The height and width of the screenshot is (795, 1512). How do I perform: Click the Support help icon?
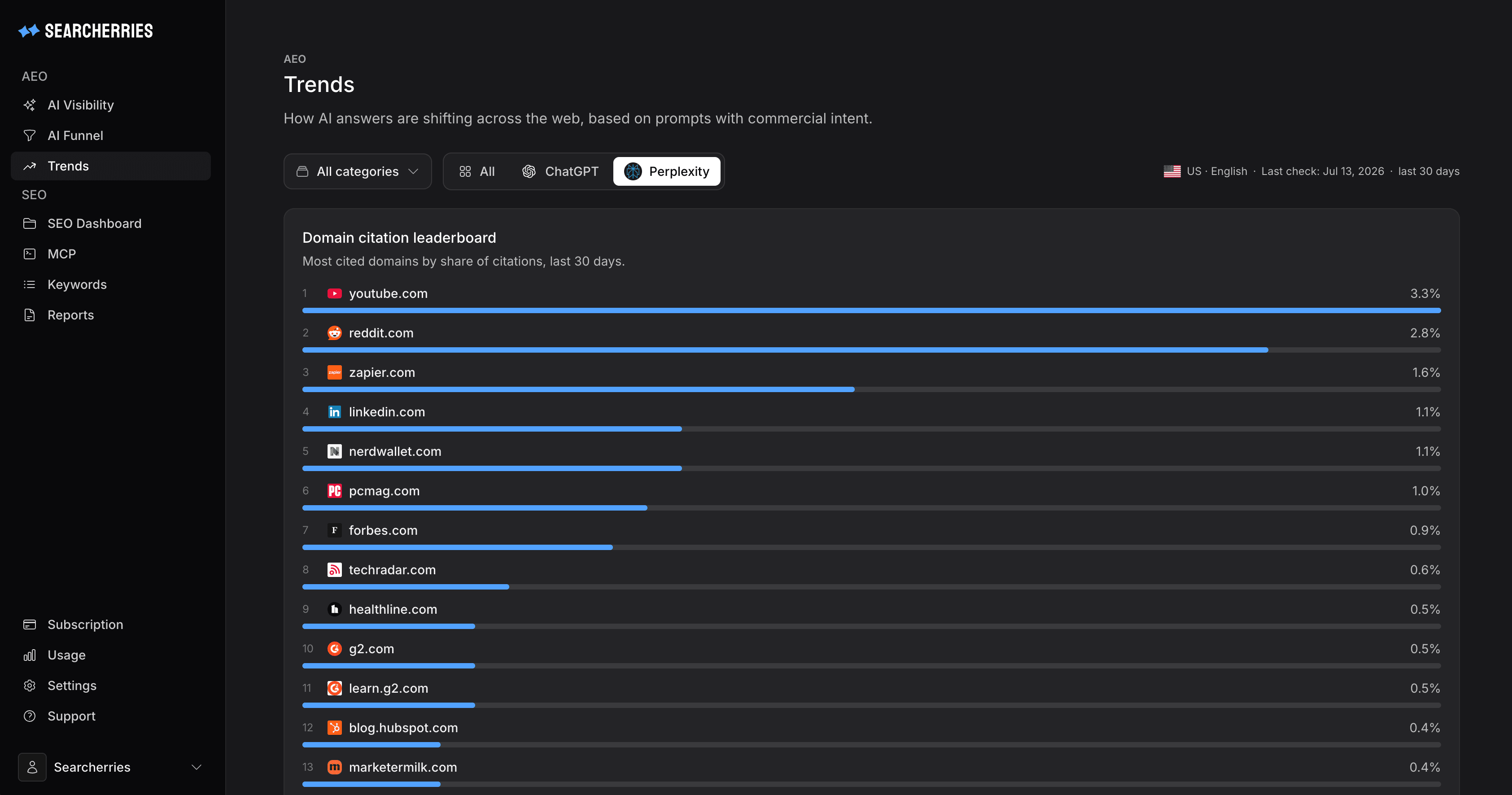[x=29, y=716]
